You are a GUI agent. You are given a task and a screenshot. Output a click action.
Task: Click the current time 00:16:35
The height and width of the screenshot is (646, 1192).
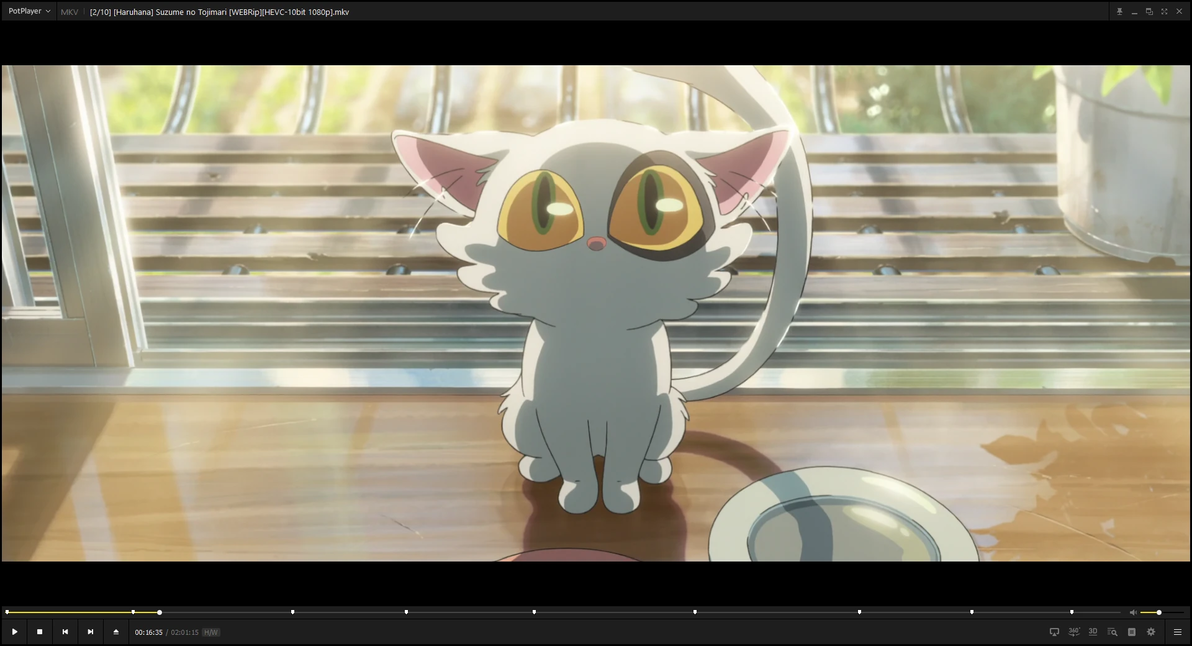pos(149,632)
